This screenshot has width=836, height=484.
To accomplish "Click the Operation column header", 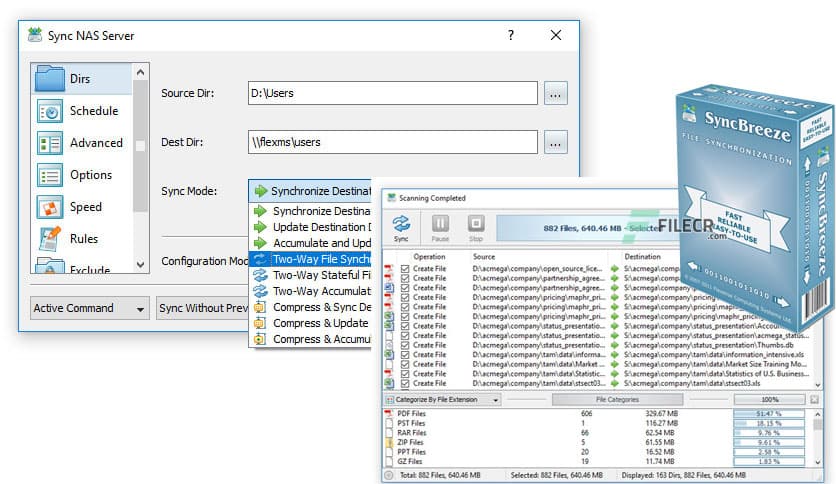I will point(429,256).
